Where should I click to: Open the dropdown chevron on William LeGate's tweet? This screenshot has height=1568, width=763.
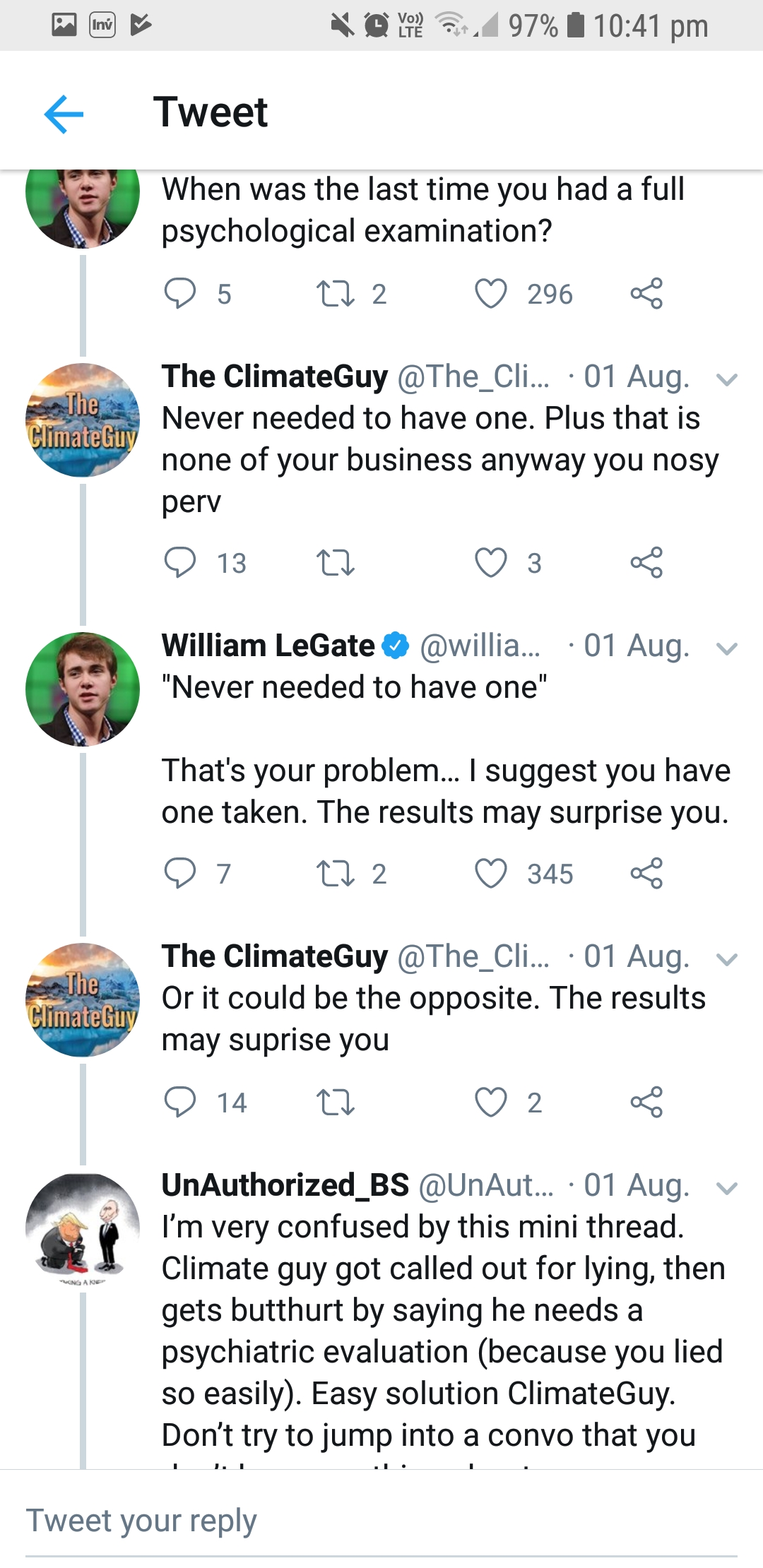click(726, 648)
